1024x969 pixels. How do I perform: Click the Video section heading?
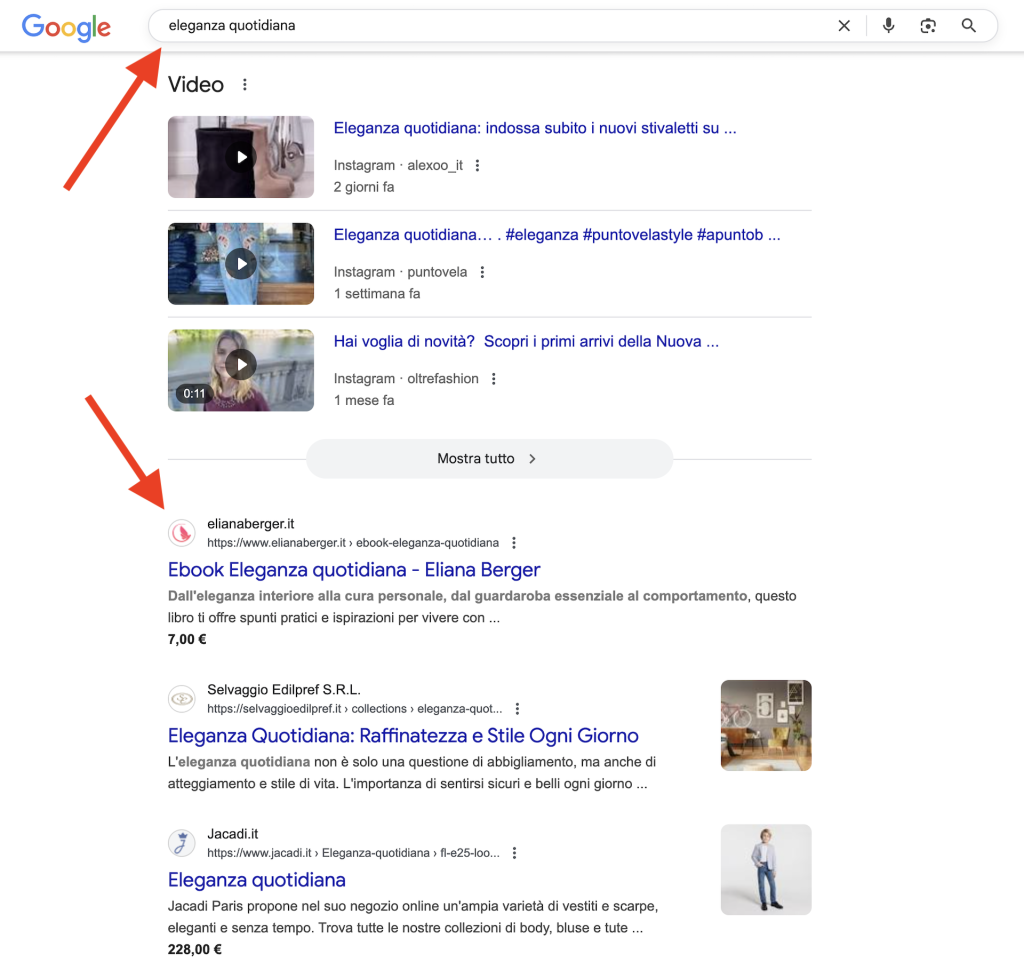196,84
